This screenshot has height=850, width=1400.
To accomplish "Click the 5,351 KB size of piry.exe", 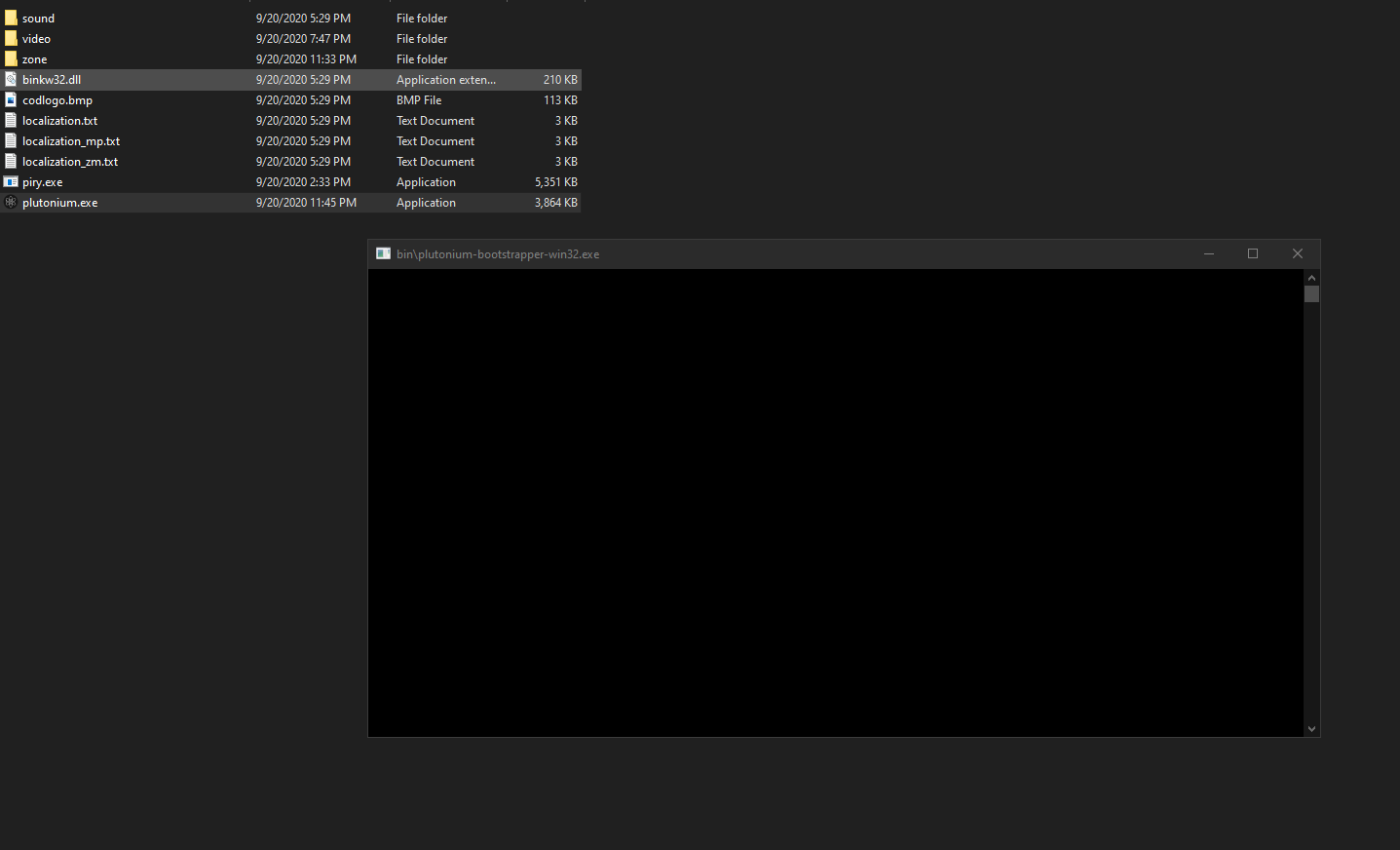I will point(555,182).
